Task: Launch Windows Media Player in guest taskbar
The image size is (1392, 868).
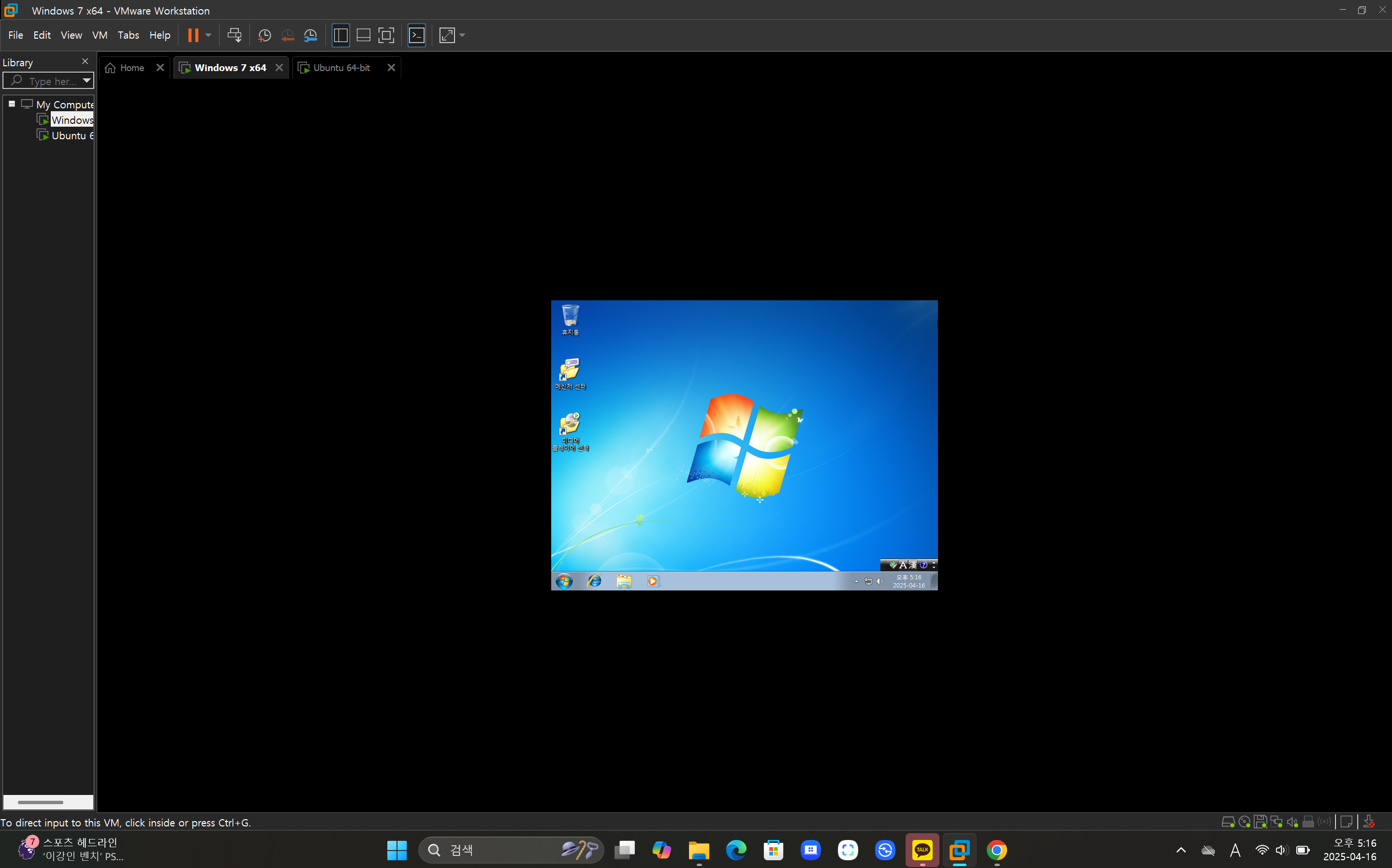Action: [x=653, y=582]
